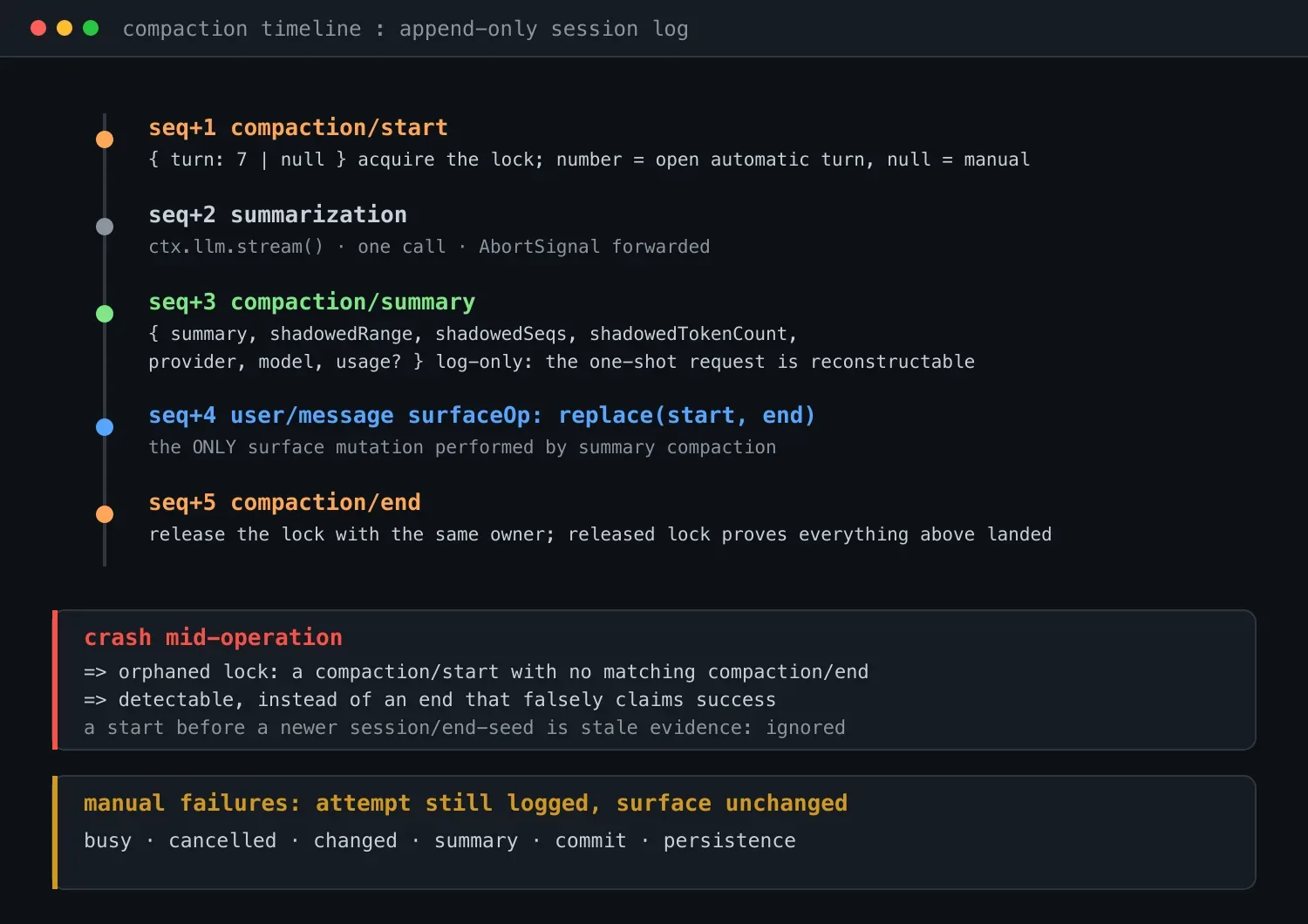Select the heading 'seq+5 compaction/end'
This screenshot has height=924, width=1308.
point(284,502)
